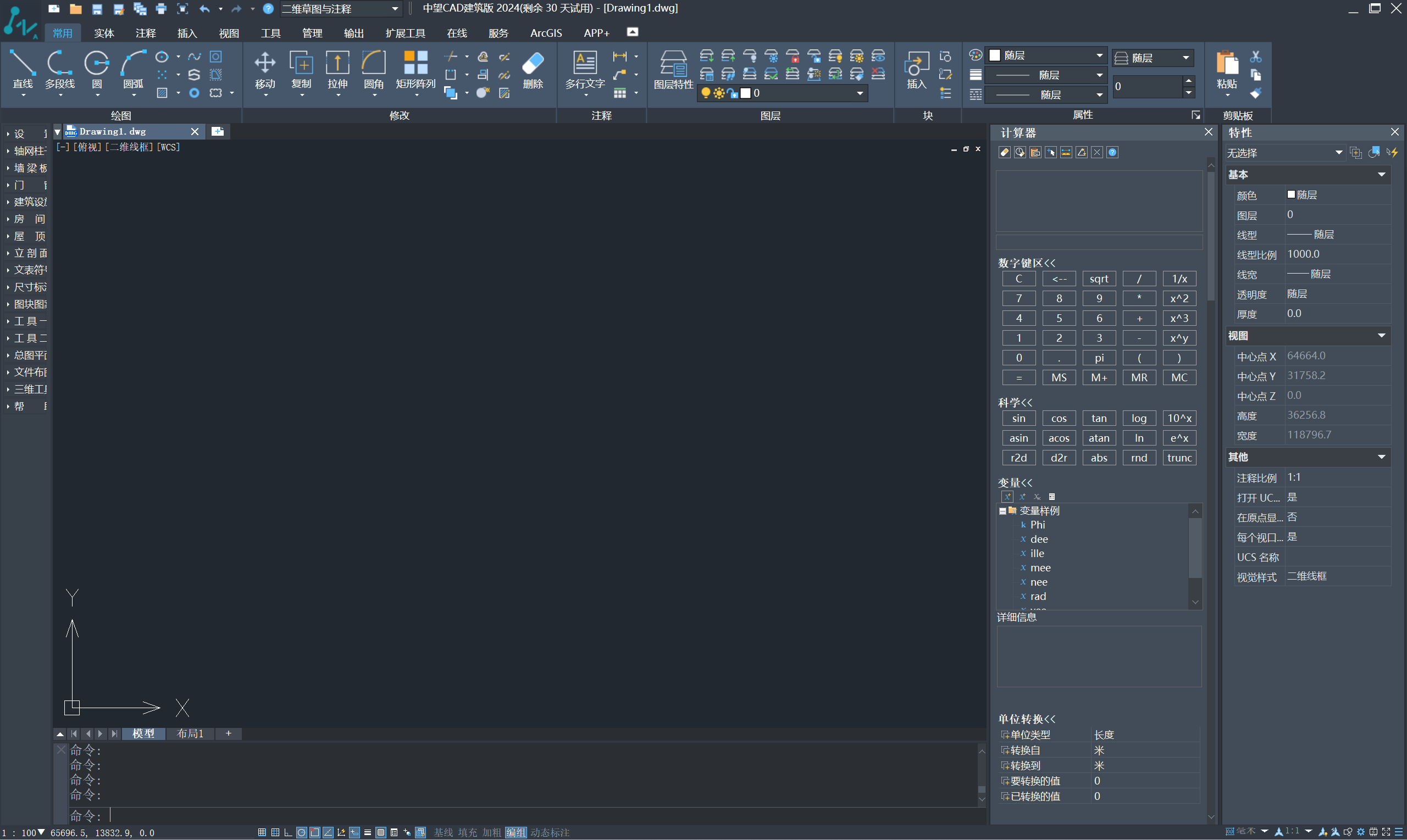Open 图层特性 layer properties manager
Image resolution: width=1407 pixels, height=840 pixels.
[673, 70]
